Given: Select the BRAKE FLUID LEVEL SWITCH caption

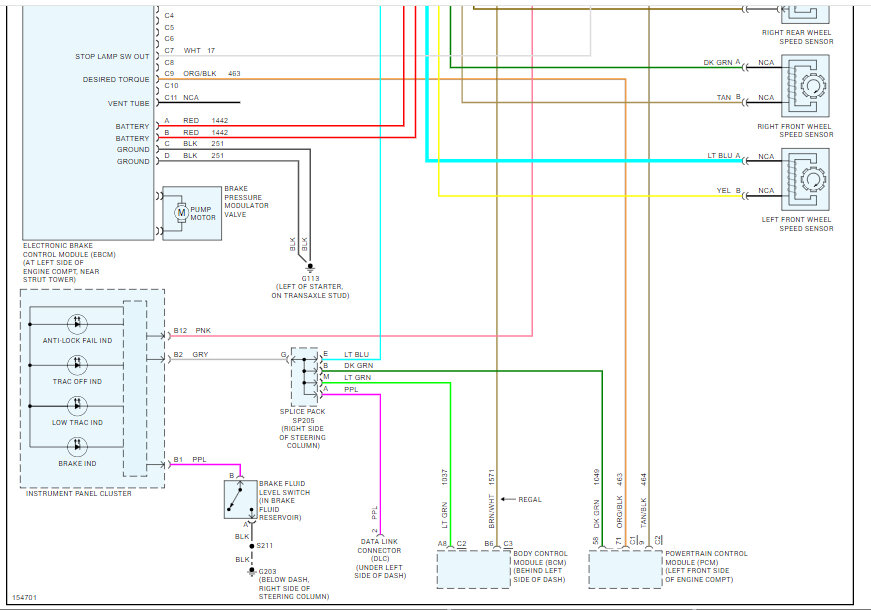Looking at the screenshot, I should 284,501.
